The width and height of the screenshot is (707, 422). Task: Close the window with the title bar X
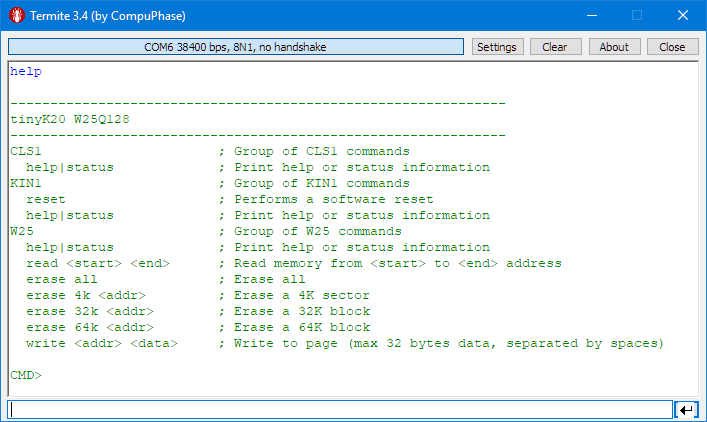tap(682, 17)
